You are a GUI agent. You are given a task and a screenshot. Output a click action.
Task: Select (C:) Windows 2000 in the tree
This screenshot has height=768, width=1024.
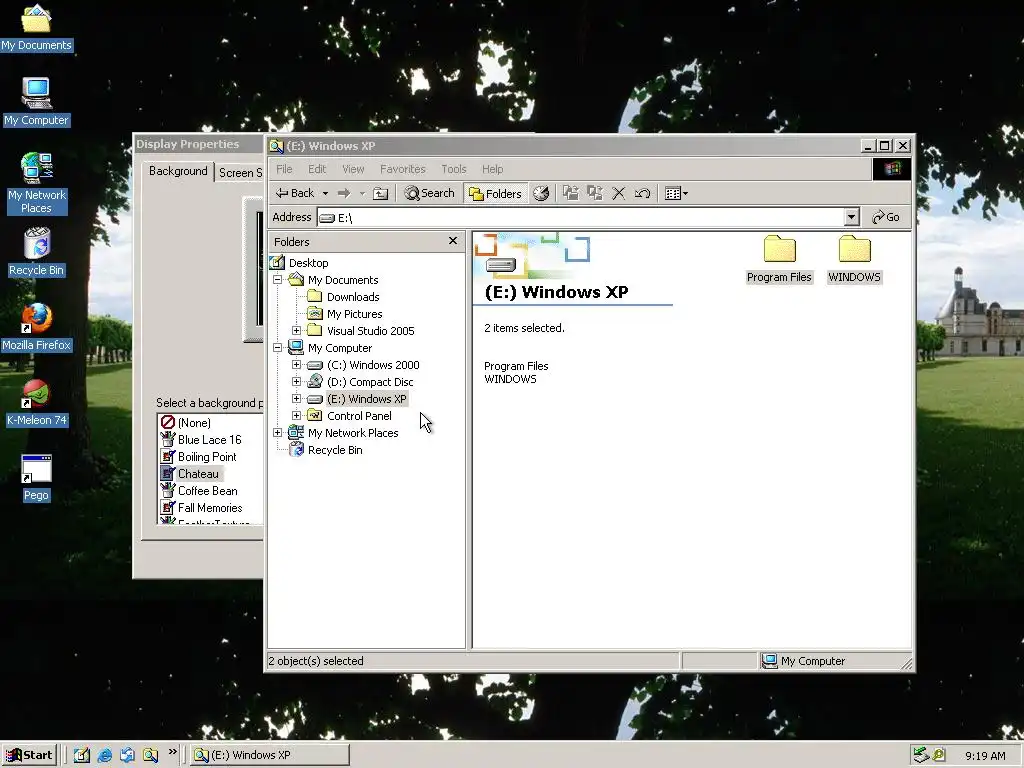373,365
